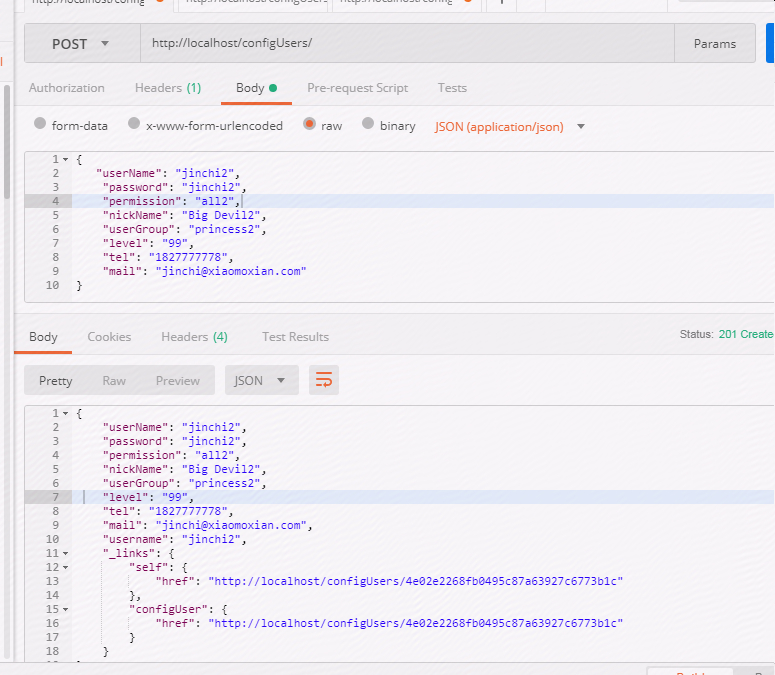775x675 pixels.
Task: Click response "permission": "all2" line
Action: coord(171,455)
